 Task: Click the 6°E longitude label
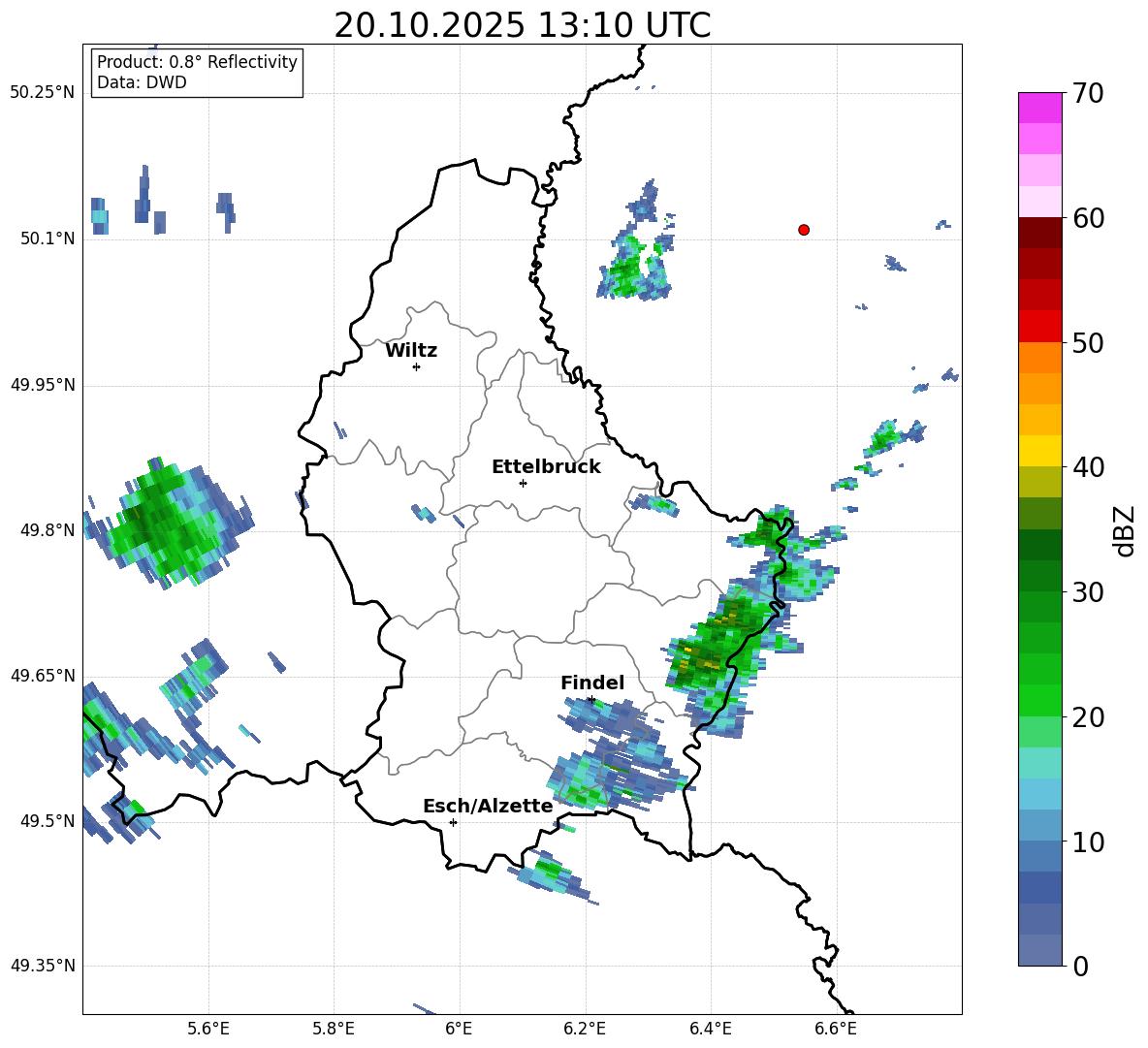[x=459, y=1029]
